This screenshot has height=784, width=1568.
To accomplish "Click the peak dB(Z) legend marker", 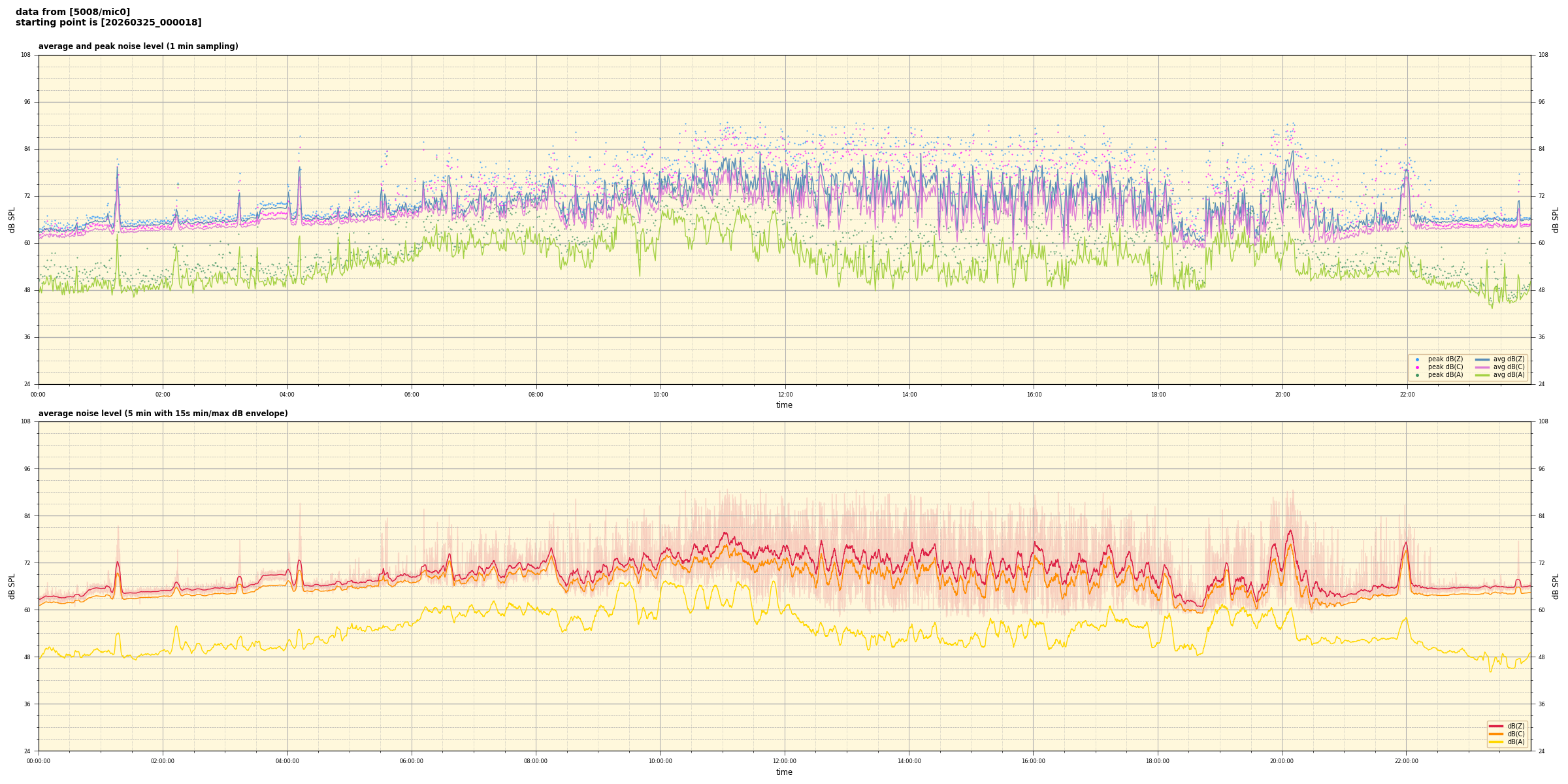I will pyautogui.click(x=1417, y=359).
